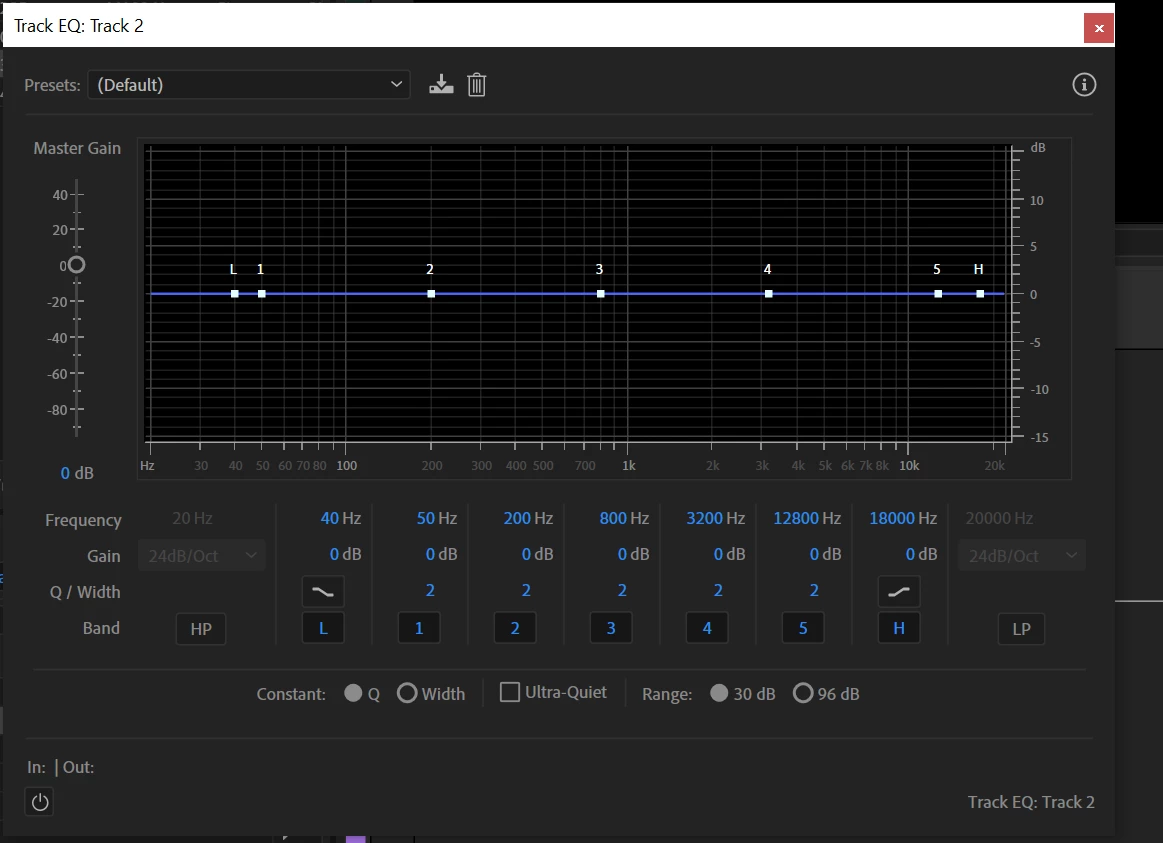Click the Master Gain slider knob

[76, 265]
